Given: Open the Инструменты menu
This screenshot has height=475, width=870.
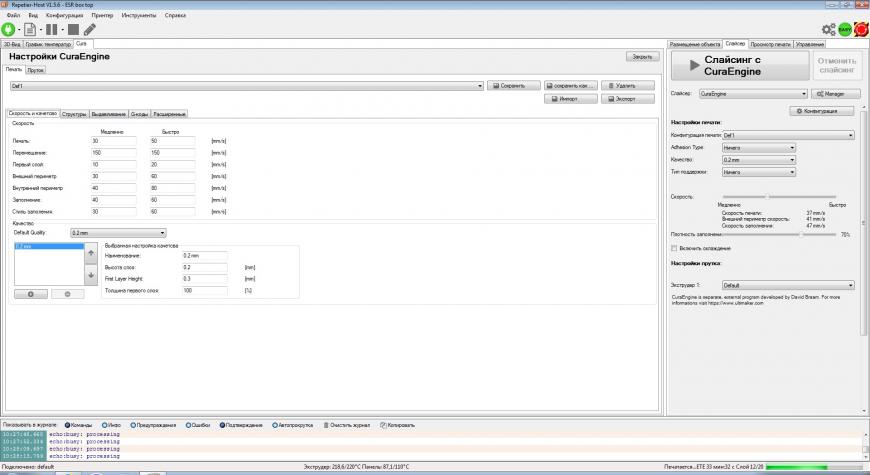Looking at the screenshot, I should point(139,16).
